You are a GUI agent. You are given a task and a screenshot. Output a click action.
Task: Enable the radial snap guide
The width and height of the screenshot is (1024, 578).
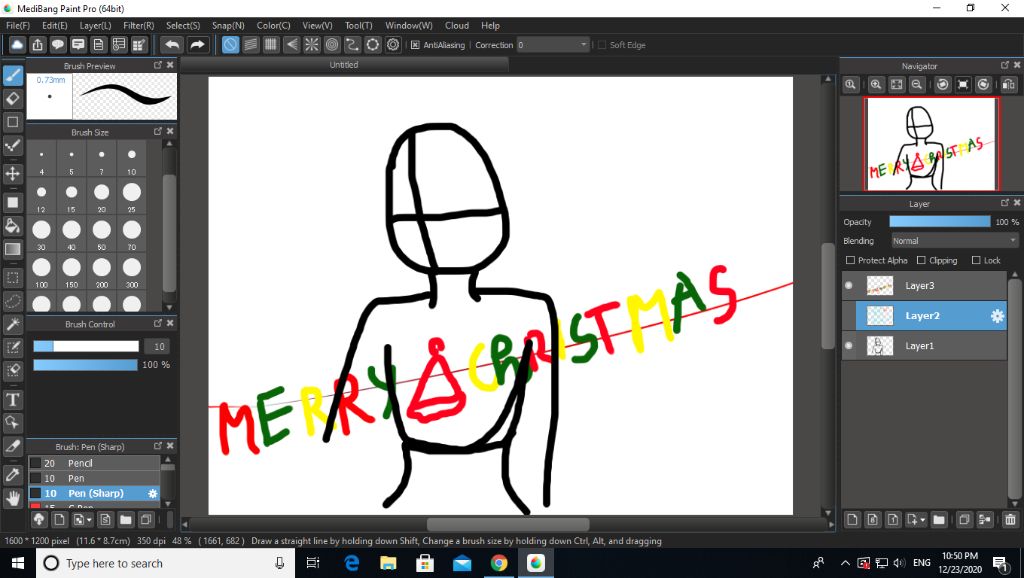pos(312,44)
